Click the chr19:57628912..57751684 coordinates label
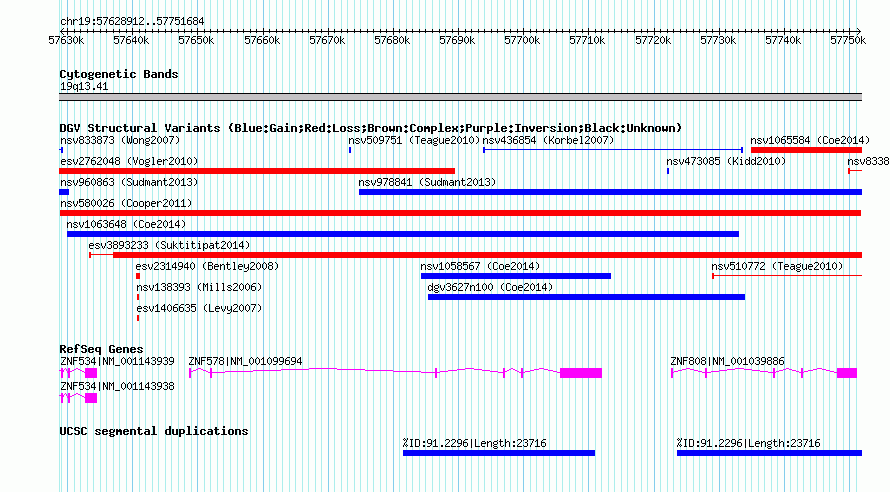 (x=132, y=22)
